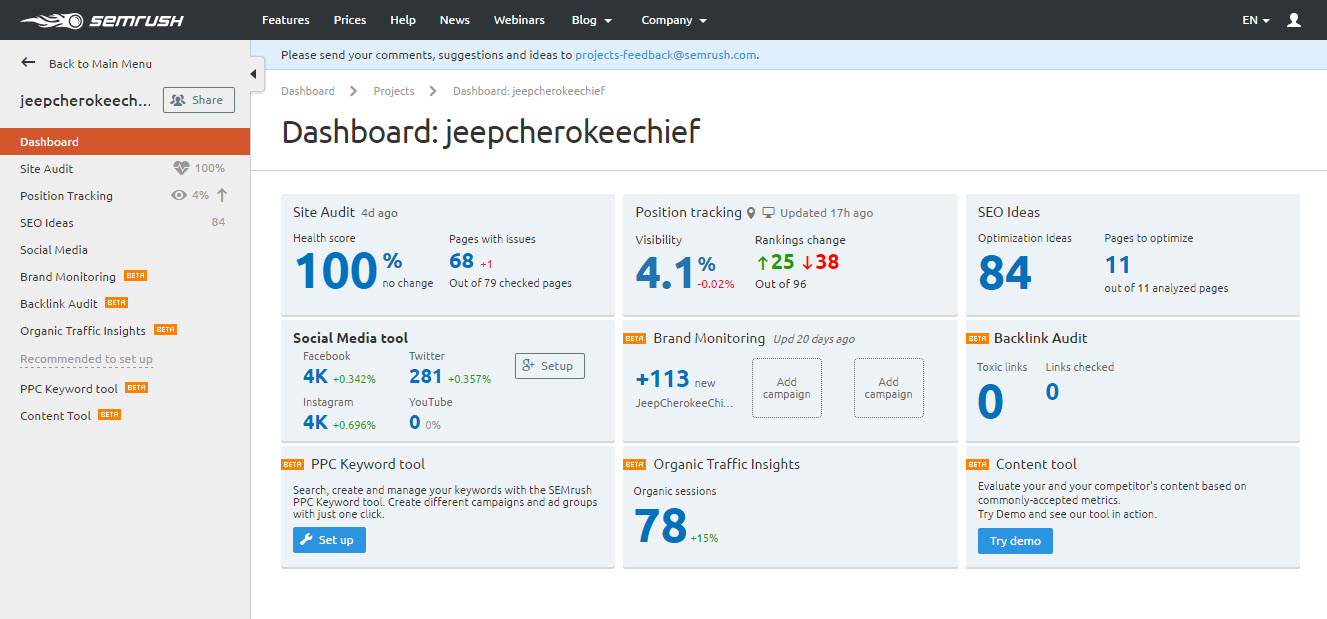Click BETA badge beside Organic Traffic Insights sidebar
1327x619 pixels.
coord(165,330)
